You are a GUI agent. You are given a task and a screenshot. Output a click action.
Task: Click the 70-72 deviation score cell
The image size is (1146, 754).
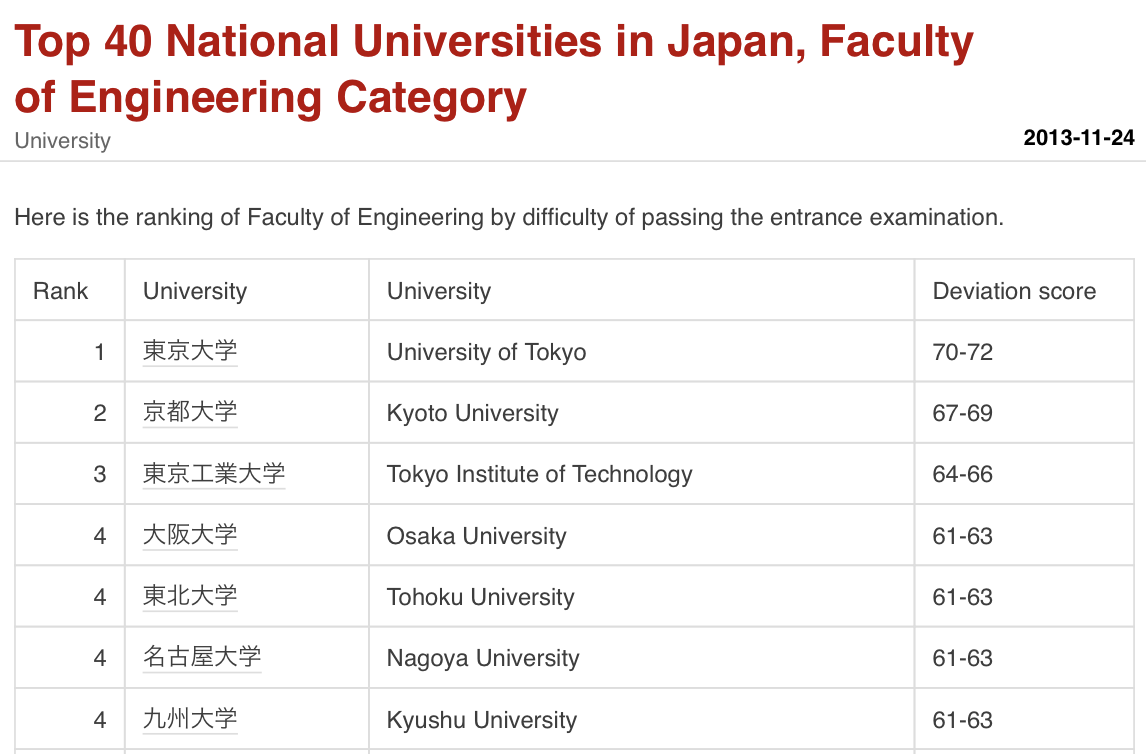[963, 352]
